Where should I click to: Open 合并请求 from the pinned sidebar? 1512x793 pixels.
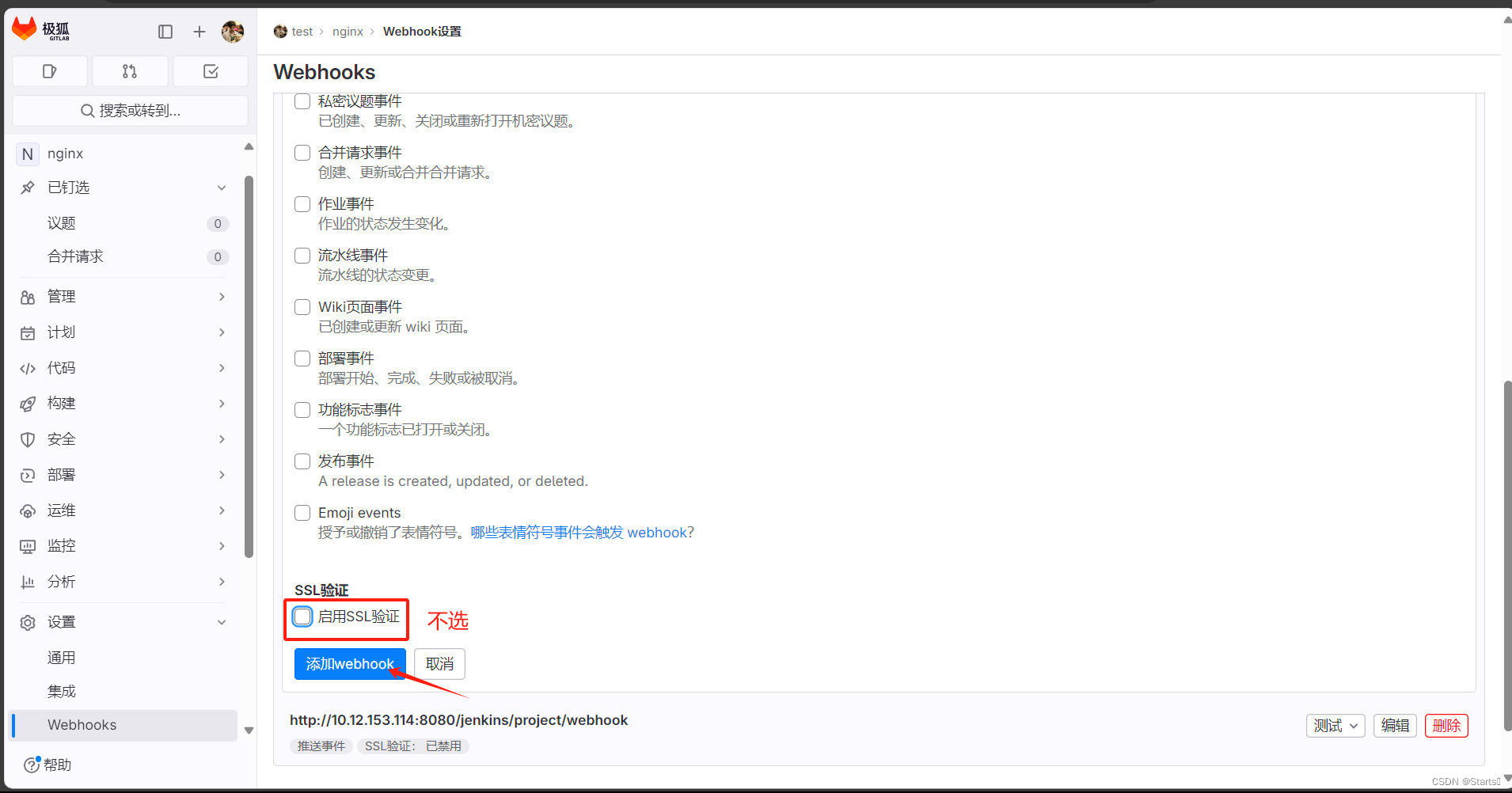[75, 256]
